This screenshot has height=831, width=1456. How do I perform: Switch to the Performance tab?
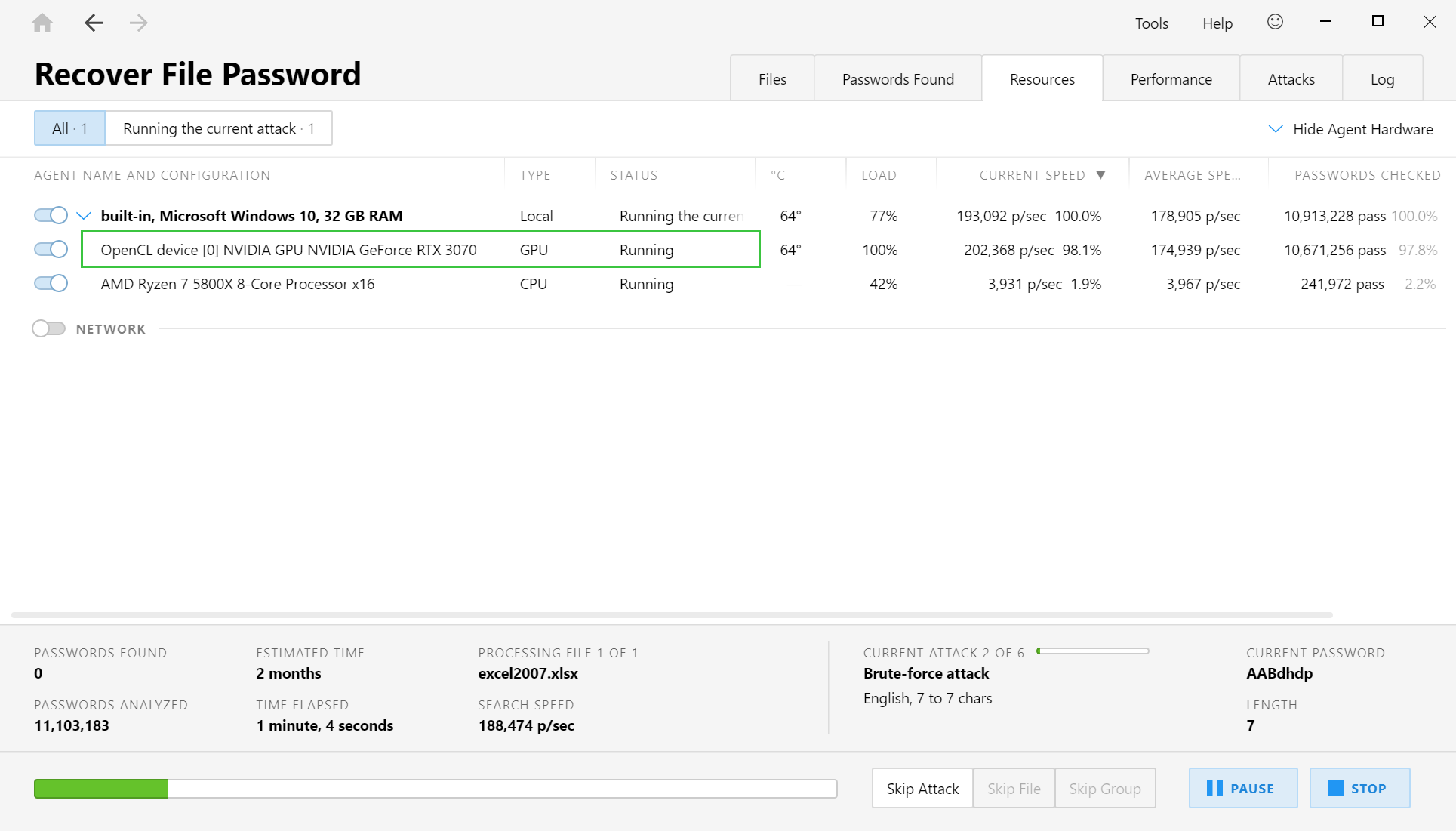coord(1171,79)
